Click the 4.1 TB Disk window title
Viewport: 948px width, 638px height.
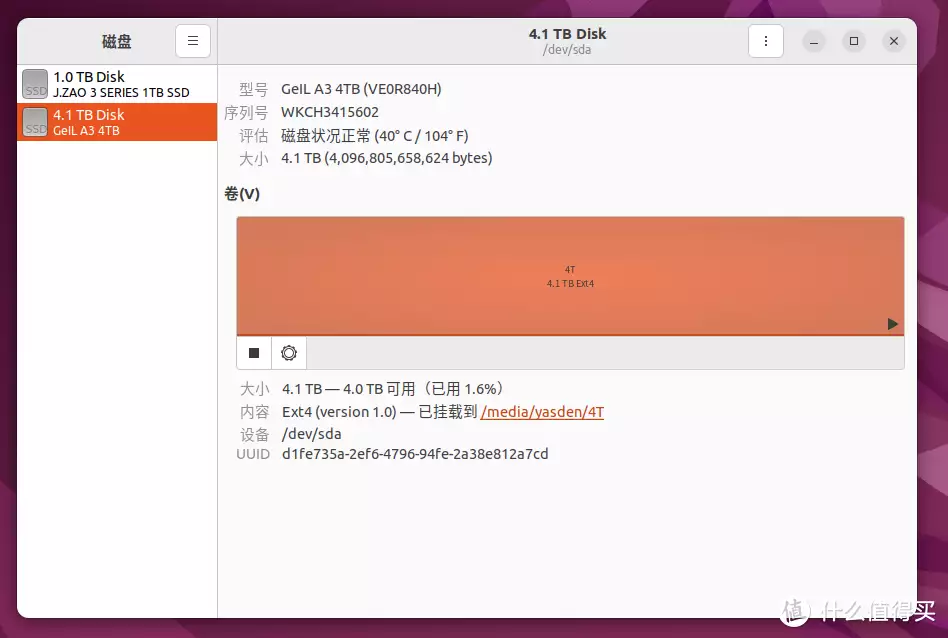tap(567, 34)
